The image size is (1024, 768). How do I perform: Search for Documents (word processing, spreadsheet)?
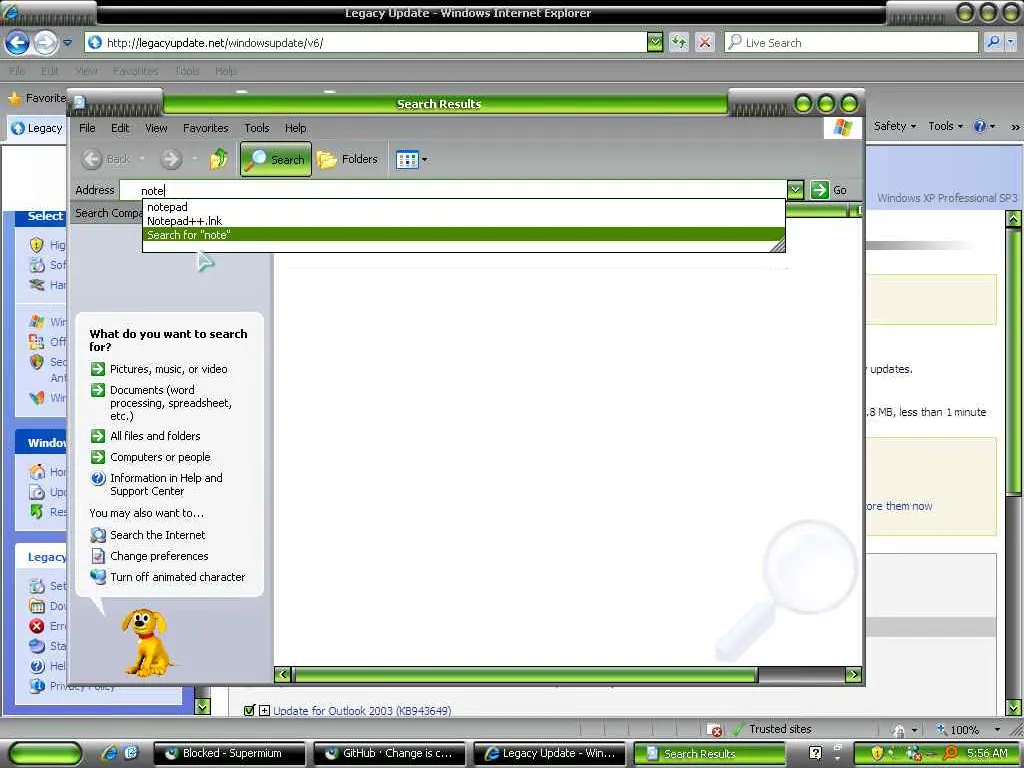pos(170,403)
